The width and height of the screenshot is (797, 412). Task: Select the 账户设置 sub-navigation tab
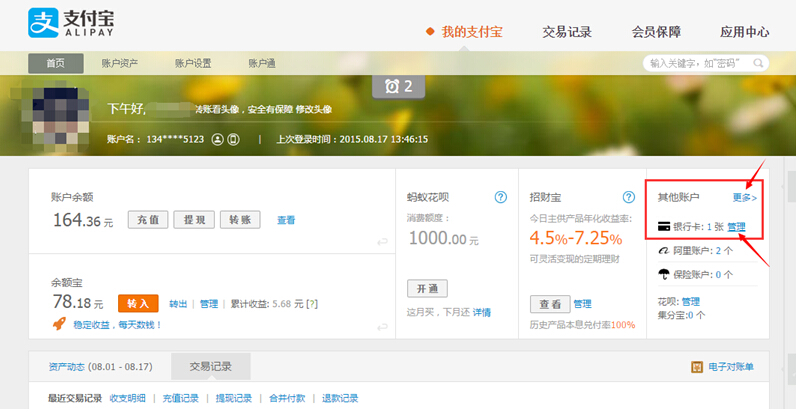(193, 64)
